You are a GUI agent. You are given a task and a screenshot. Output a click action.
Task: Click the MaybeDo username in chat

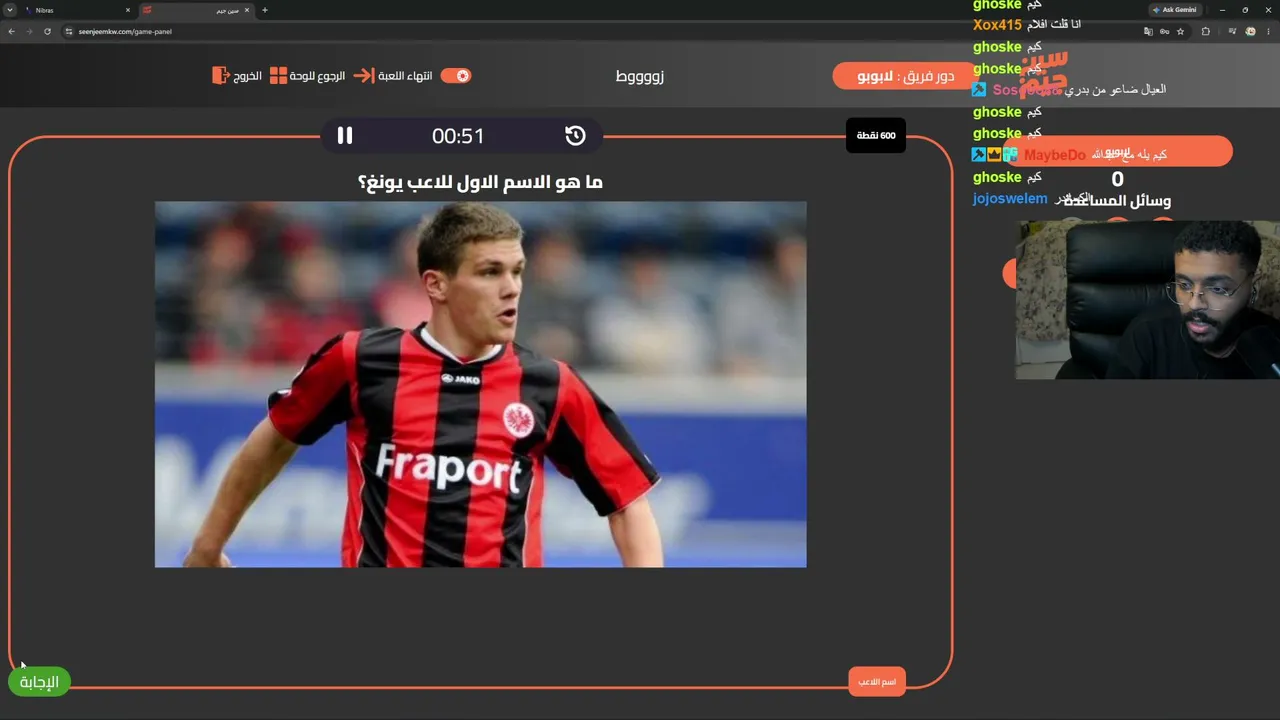click(1054, 155)
